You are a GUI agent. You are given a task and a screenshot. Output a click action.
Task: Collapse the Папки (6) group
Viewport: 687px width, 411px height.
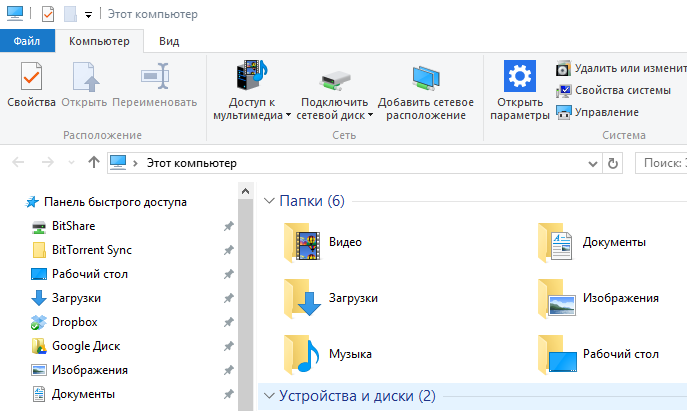coord(269,201)
